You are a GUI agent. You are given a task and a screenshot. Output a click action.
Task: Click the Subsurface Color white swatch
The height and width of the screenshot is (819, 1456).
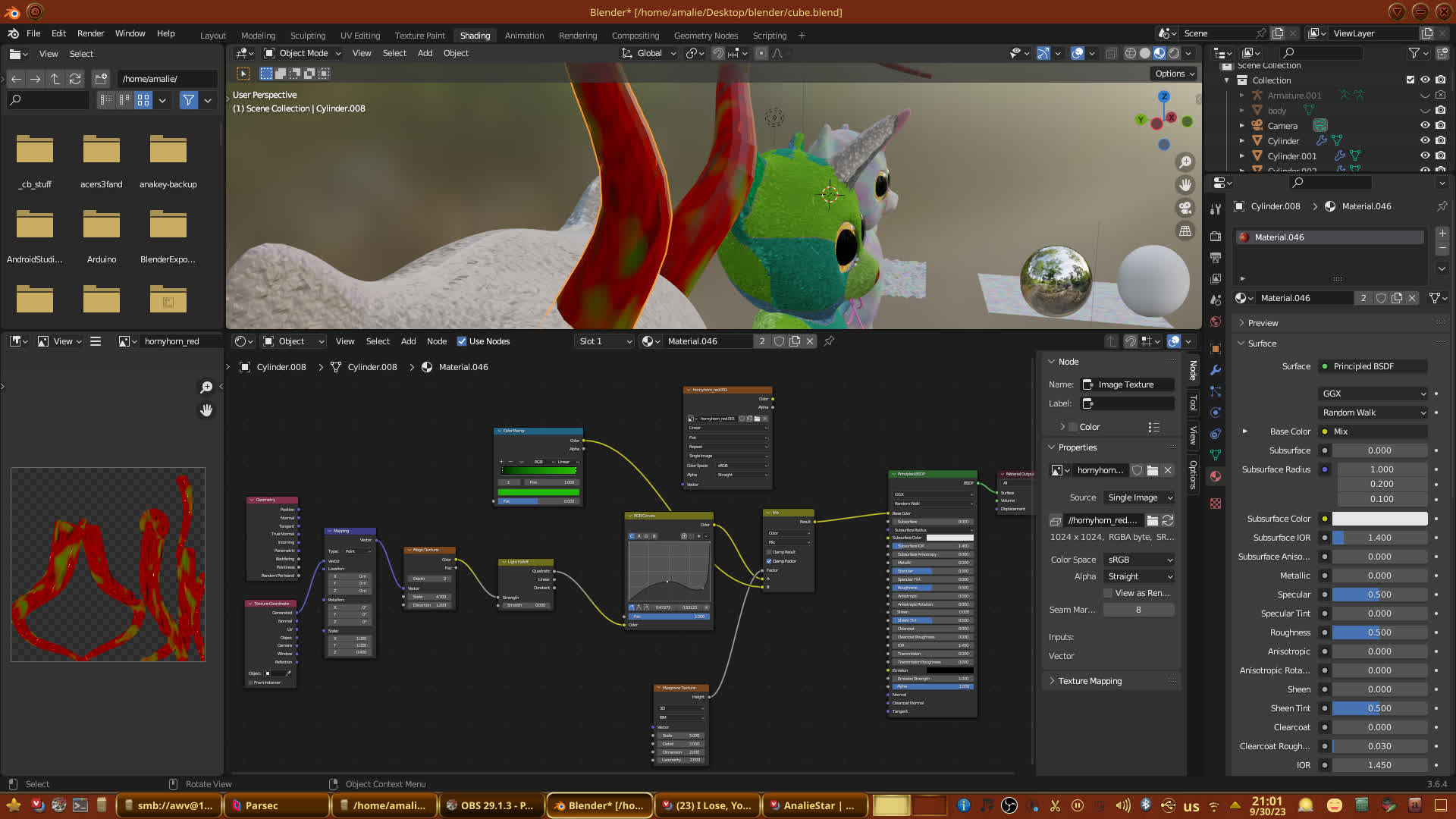pyautogui.click(x=1379, y=519)
